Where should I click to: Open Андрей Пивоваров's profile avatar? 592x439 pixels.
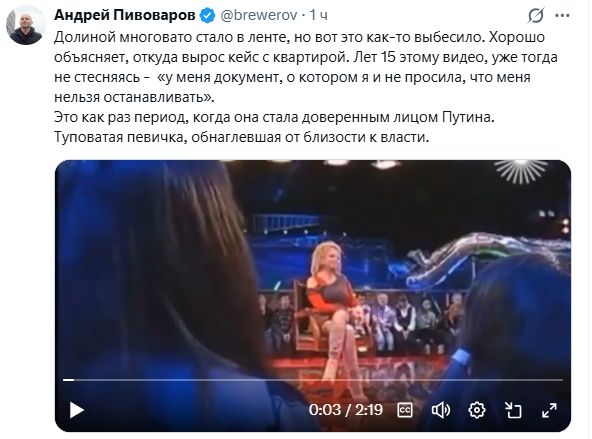click(x=26, y=25)
